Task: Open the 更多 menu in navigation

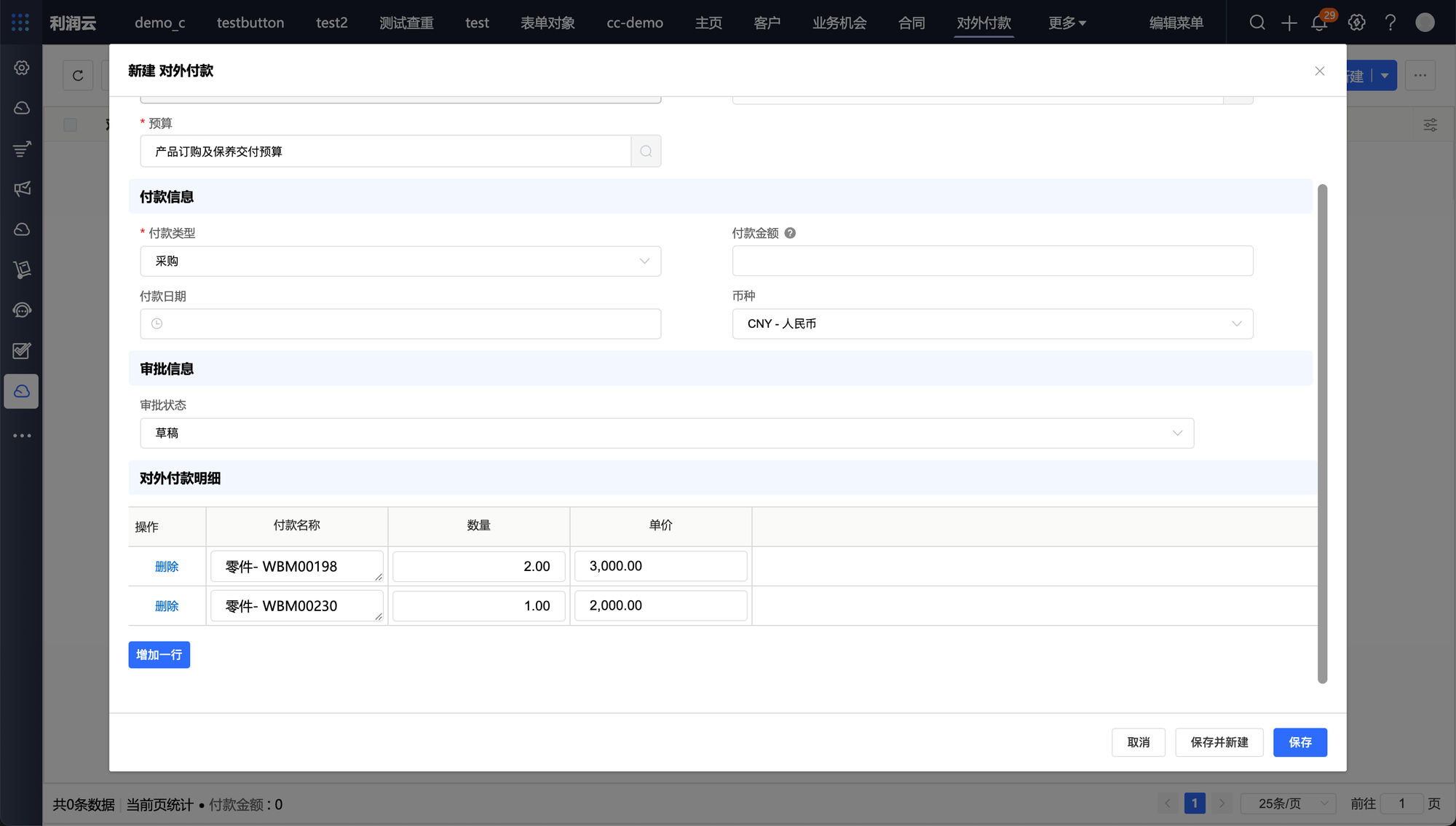Action: pyautogui.click(x=1067, y=23)
